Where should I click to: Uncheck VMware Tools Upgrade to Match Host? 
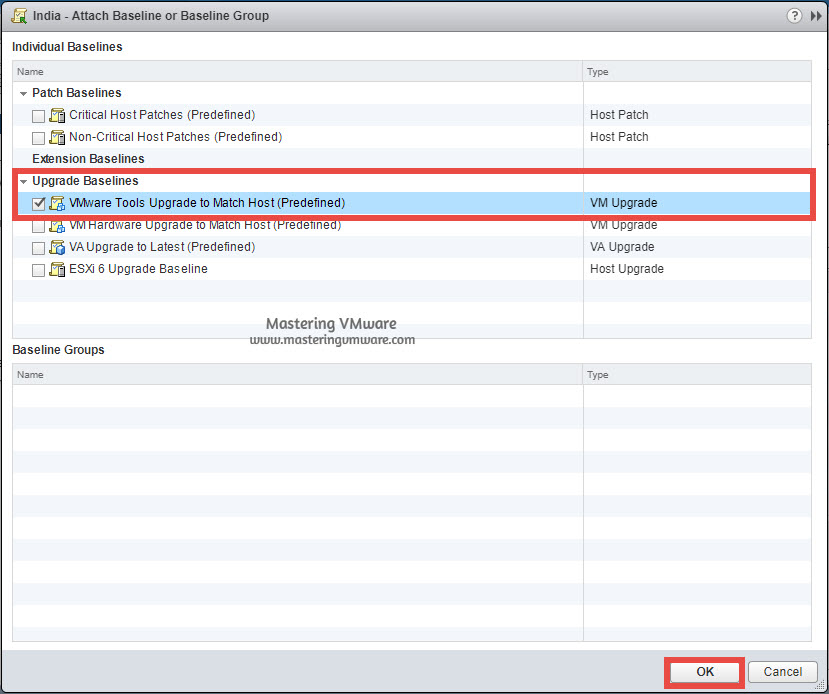tap(37, 203)
